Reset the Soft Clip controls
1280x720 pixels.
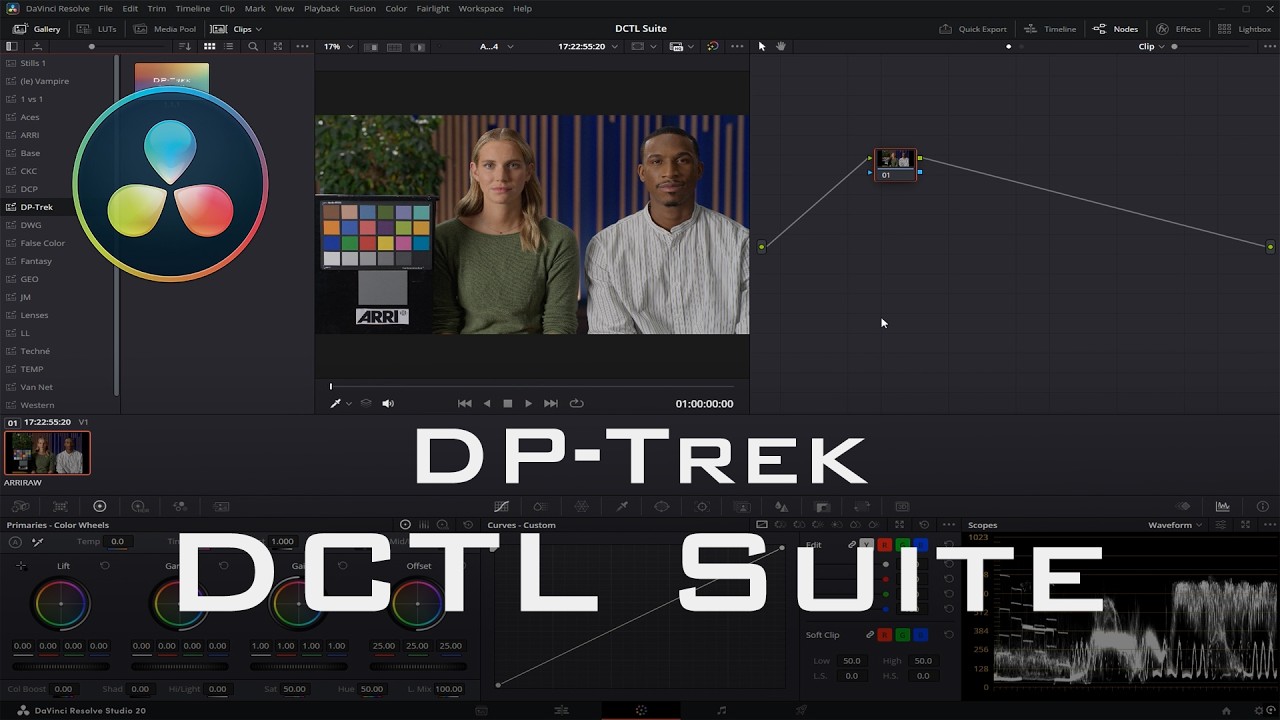tap(949, 635)
